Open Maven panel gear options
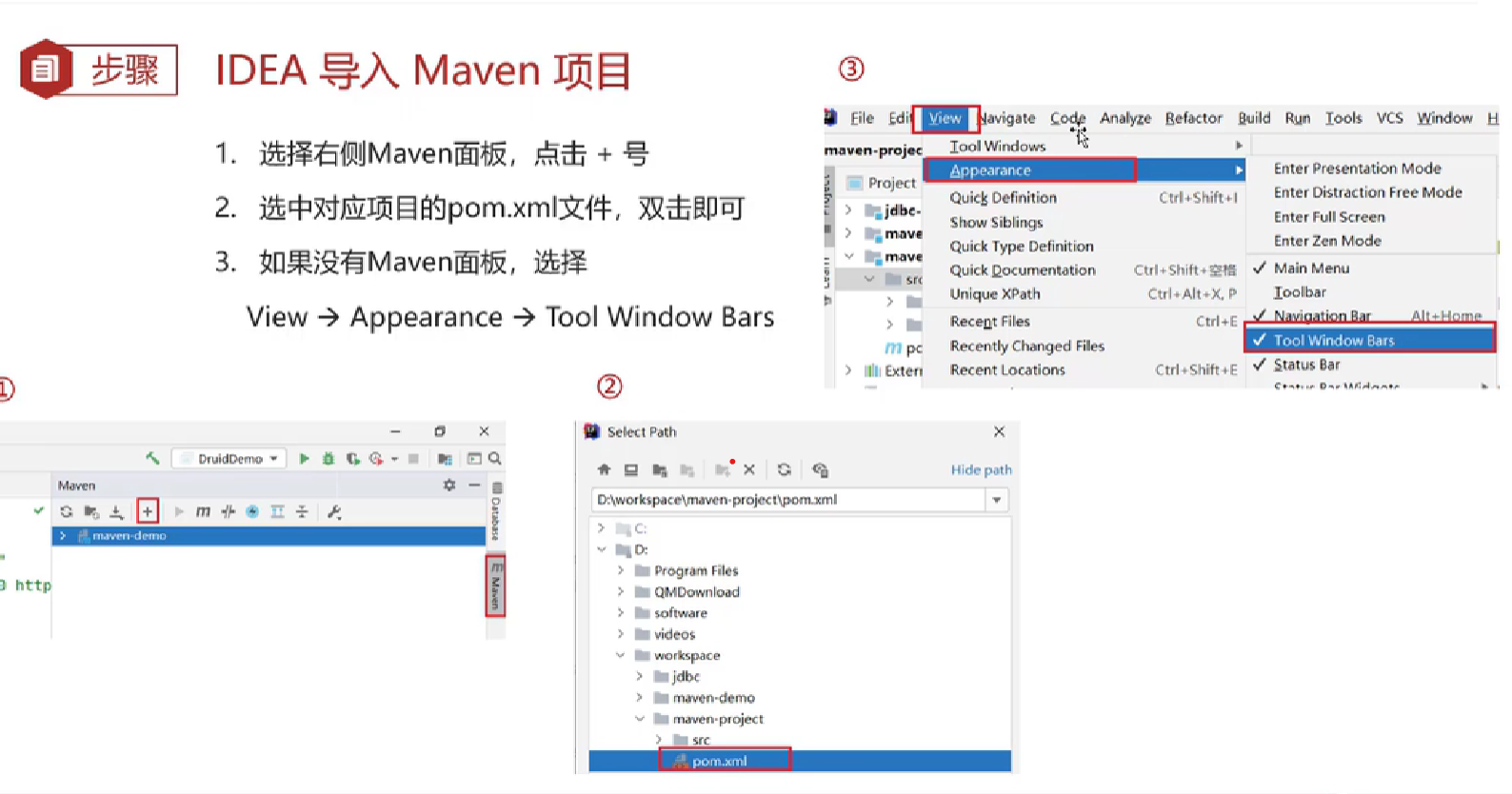This screenshot has height=794, width=1512. 449,485
